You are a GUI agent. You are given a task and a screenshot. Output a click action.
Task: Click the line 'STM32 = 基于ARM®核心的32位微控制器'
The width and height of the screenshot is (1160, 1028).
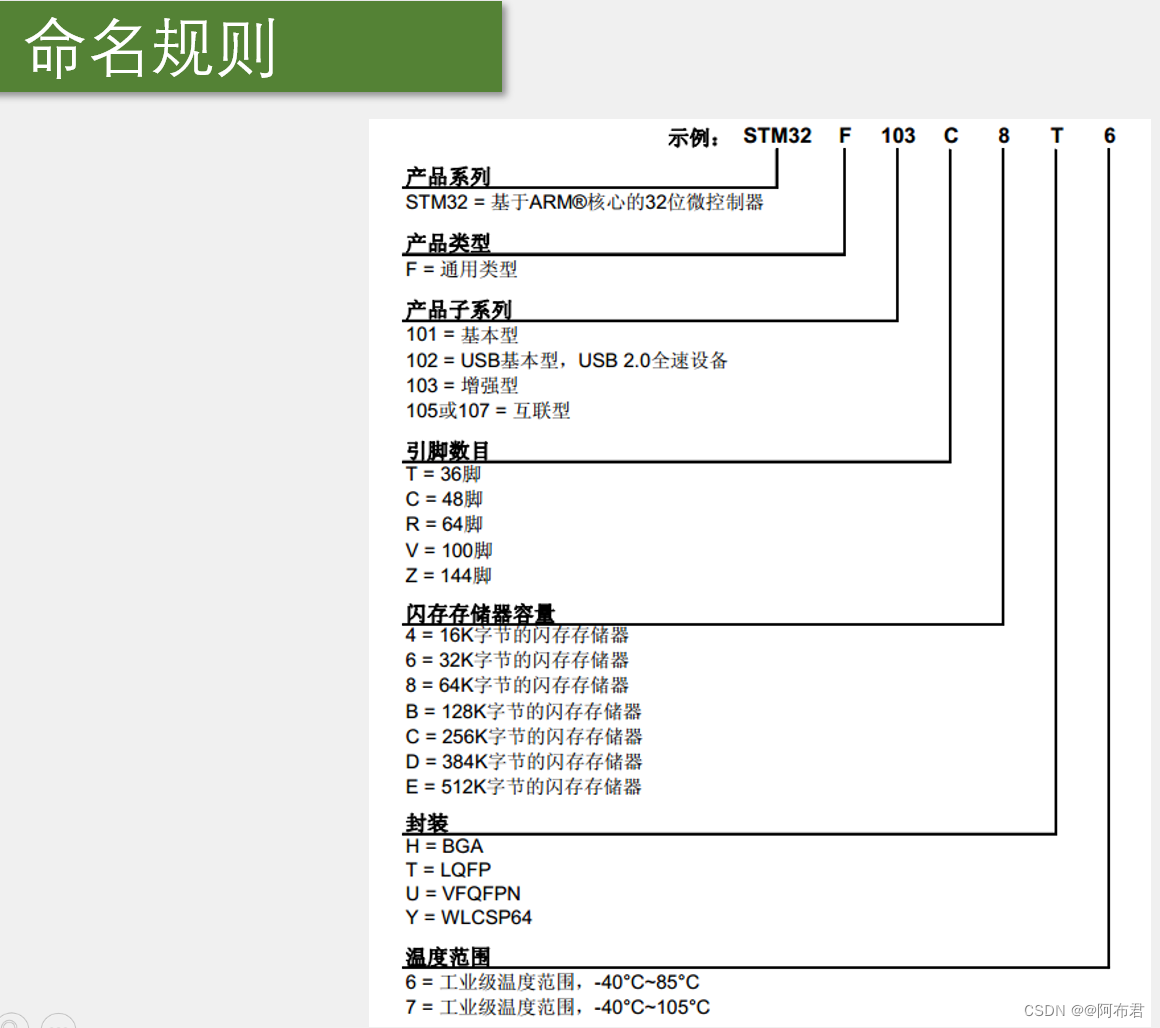pos(584,202)
